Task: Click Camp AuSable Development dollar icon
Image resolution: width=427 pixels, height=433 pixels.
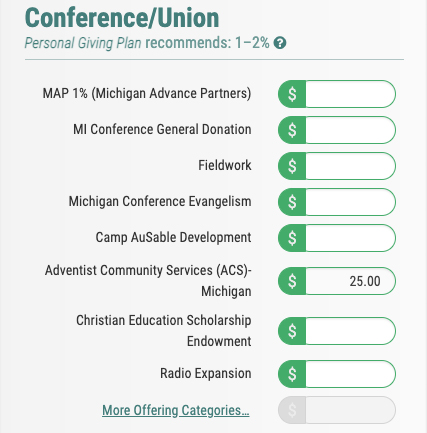Action: [x=292, y=238]
